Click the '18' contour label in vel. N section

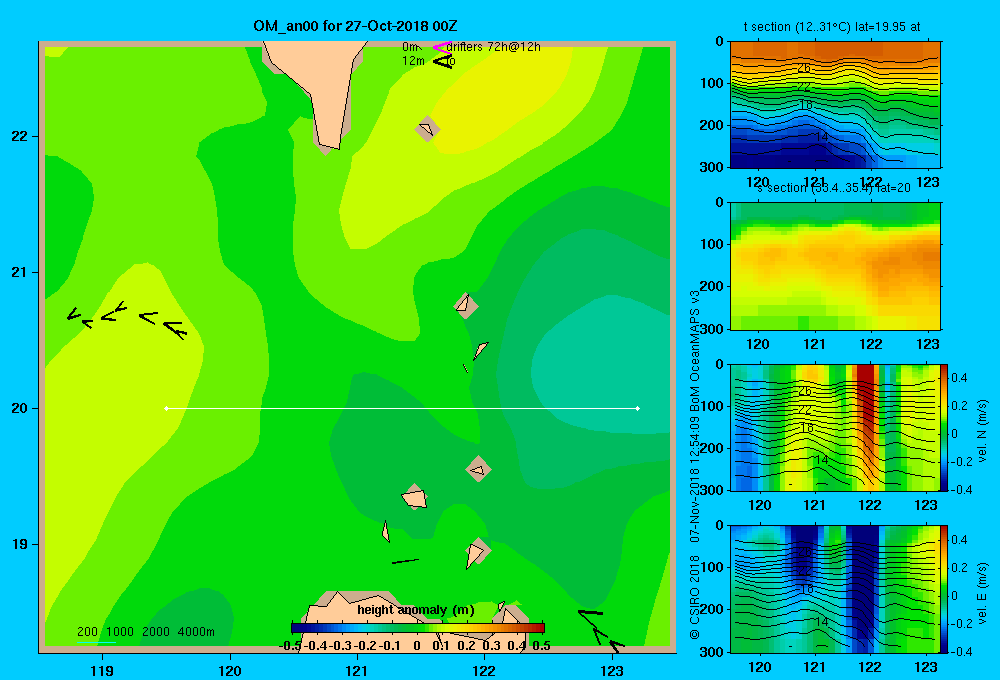click(806, 427)
